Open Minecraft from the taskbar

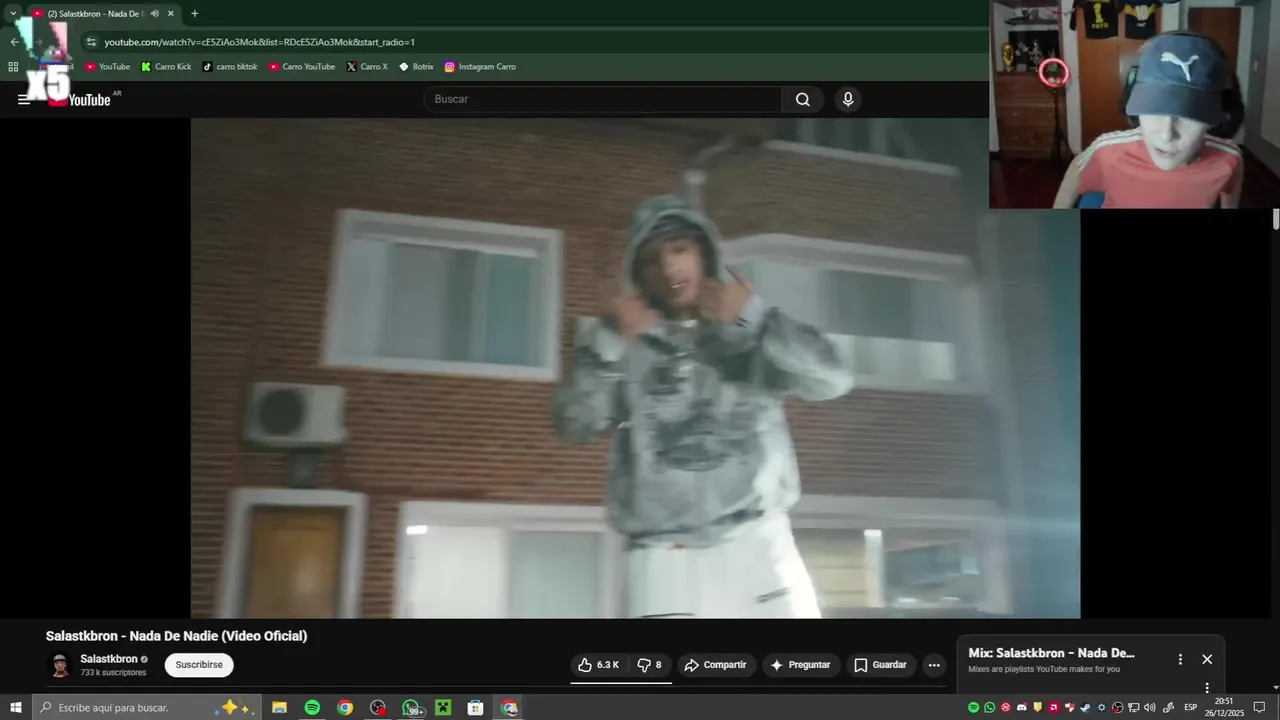[x=443, y=708]
